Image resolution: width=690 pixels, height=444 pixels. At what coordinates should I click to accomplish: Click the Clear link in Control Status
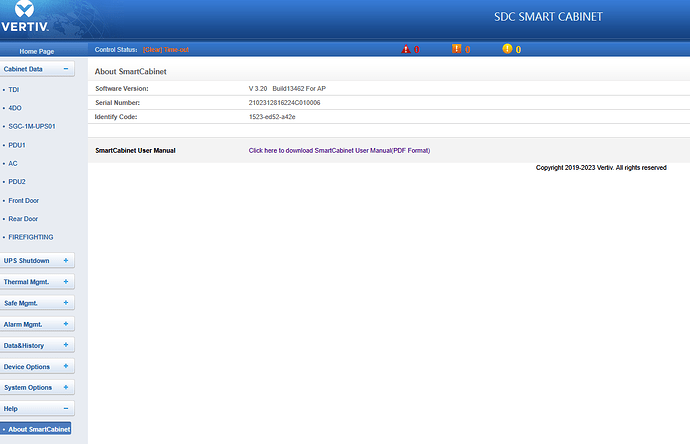tap(153, 49)
